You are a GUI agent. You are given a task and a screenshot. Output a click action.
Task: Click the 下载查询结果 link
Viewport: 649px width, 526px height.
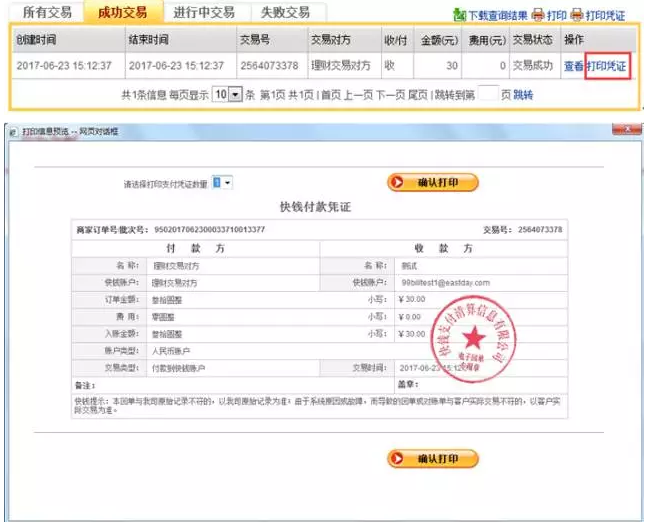click(498, 16)
